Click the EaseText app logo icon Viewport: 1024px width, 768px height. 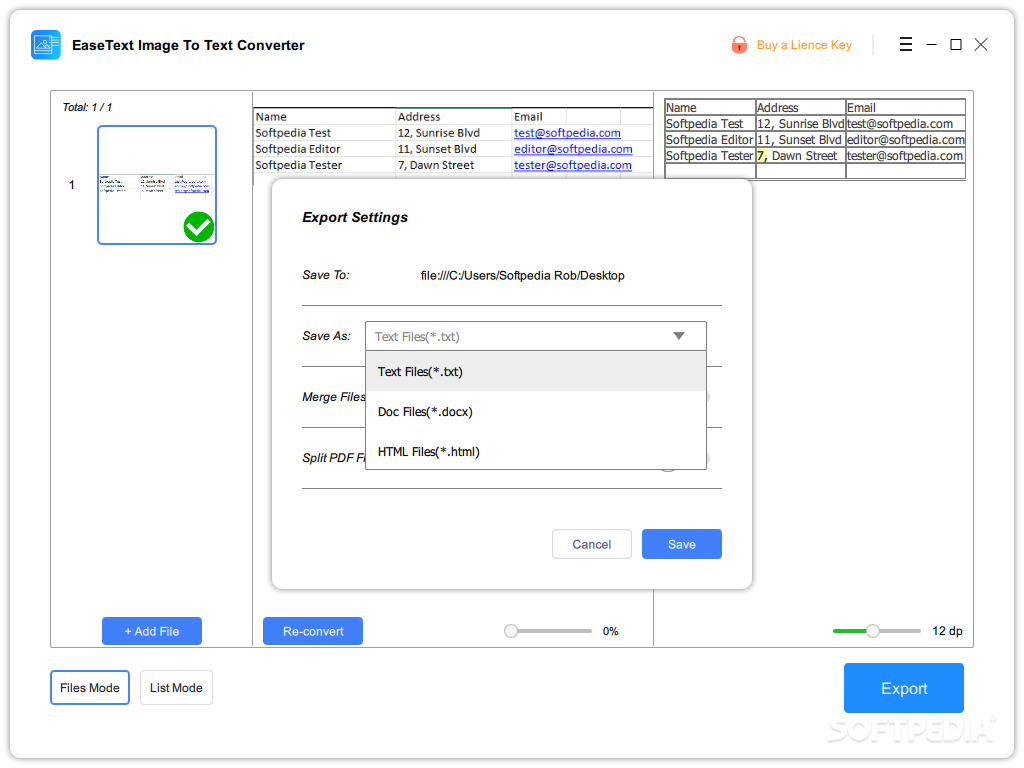pyautogui.click(x=46, y=45)
